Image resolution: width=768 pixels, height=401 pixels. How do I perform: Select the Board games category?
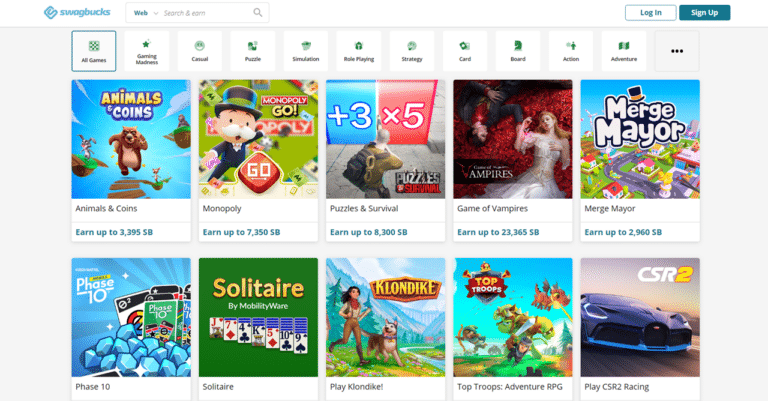pyautogui.click(x=518, y=51)
